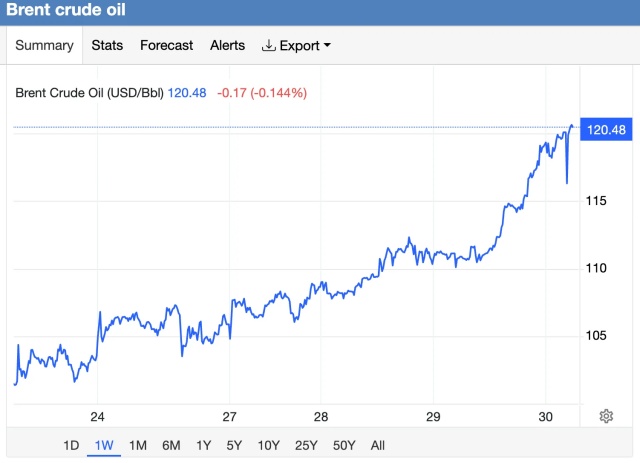Choose the 1Y time range

(203, 445)
